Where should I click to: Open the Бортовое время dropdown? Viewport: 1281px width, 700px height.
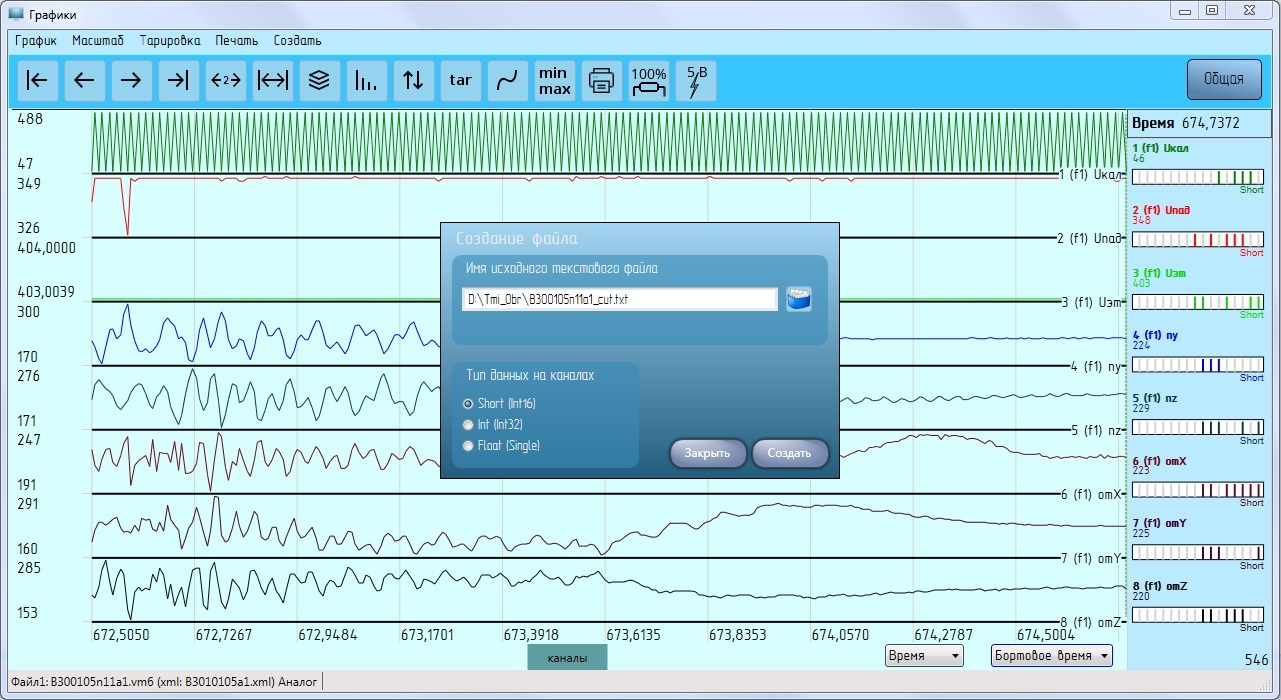pos(1052,656)
